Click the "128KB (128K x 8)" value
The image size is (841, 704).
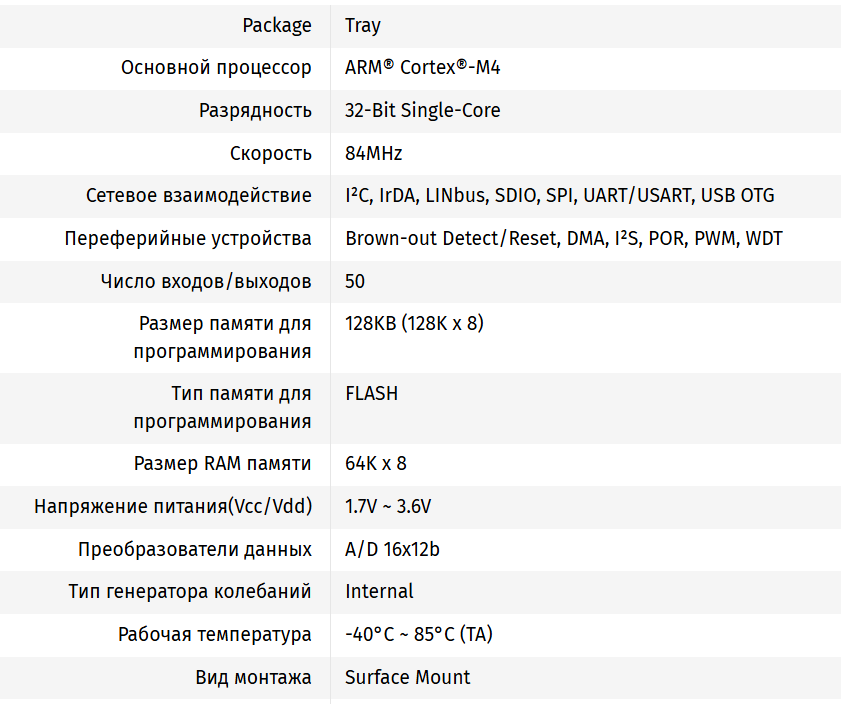click(x=415, y=323)
